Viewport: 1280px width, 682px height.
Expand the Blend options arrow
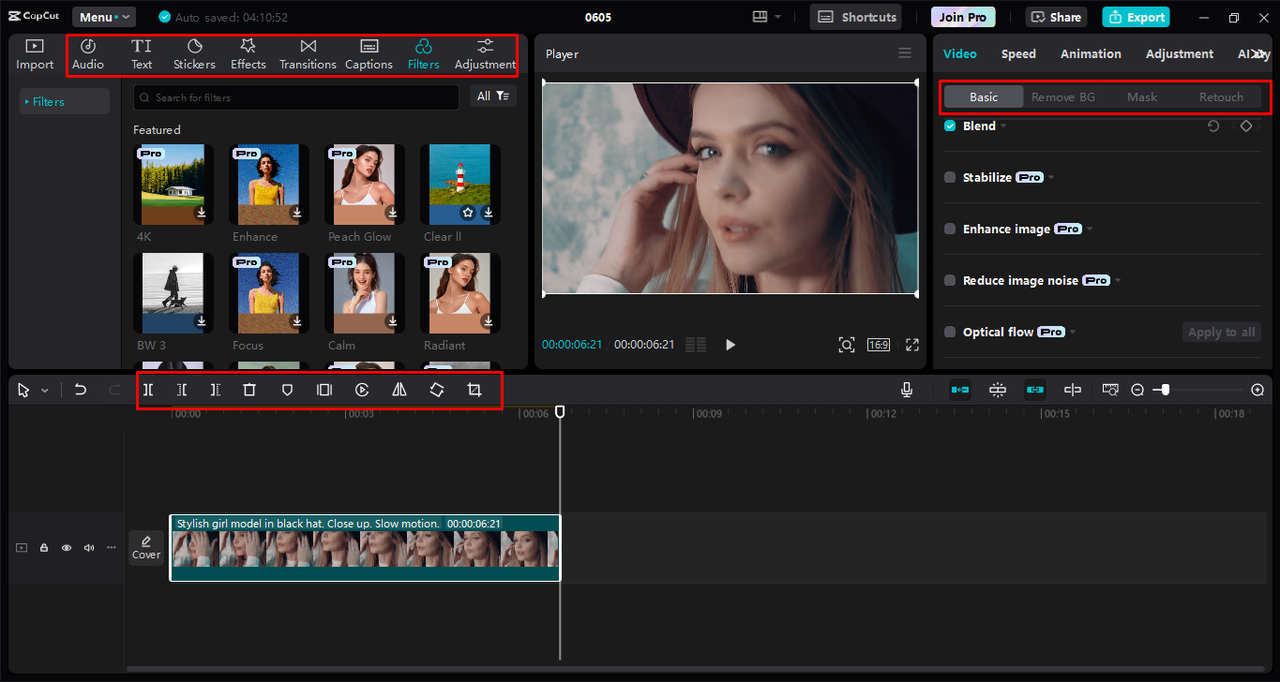click(1003, 126)
